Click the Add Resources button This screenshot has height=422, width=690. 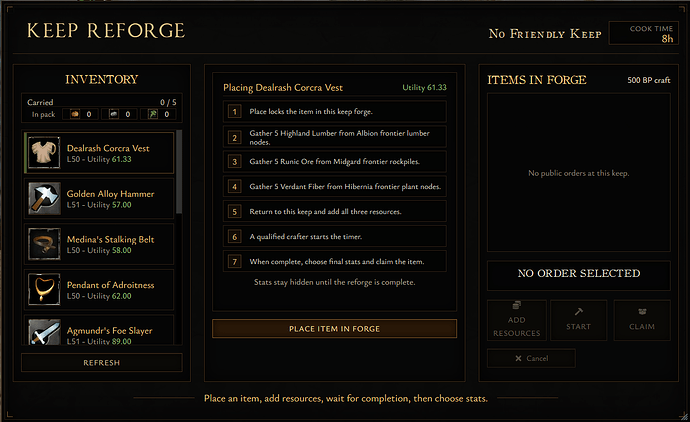coord(517,320)
